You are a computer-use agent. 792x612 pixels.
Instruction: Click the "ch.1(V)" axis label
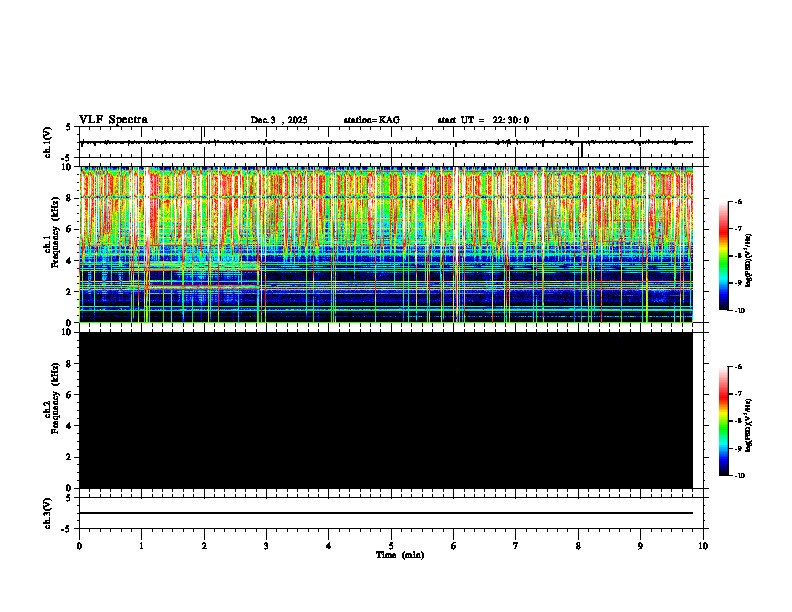click(48, 142)
